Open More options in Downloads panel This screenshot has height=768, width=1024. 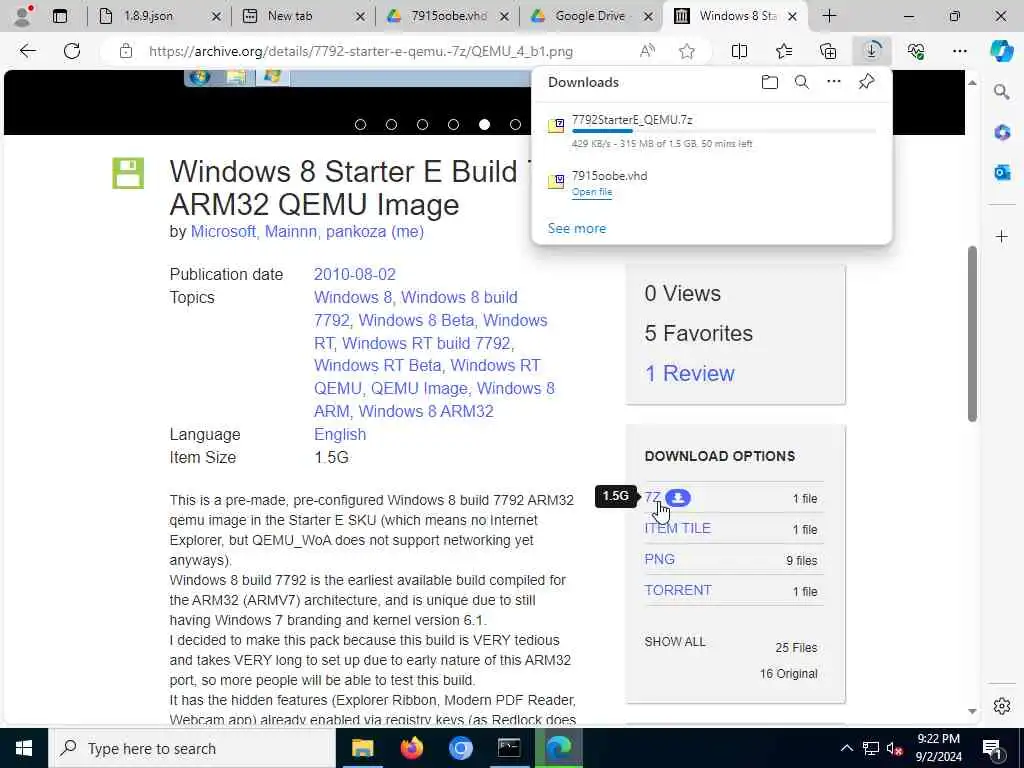pyautogui.click(x=833, y=82)
